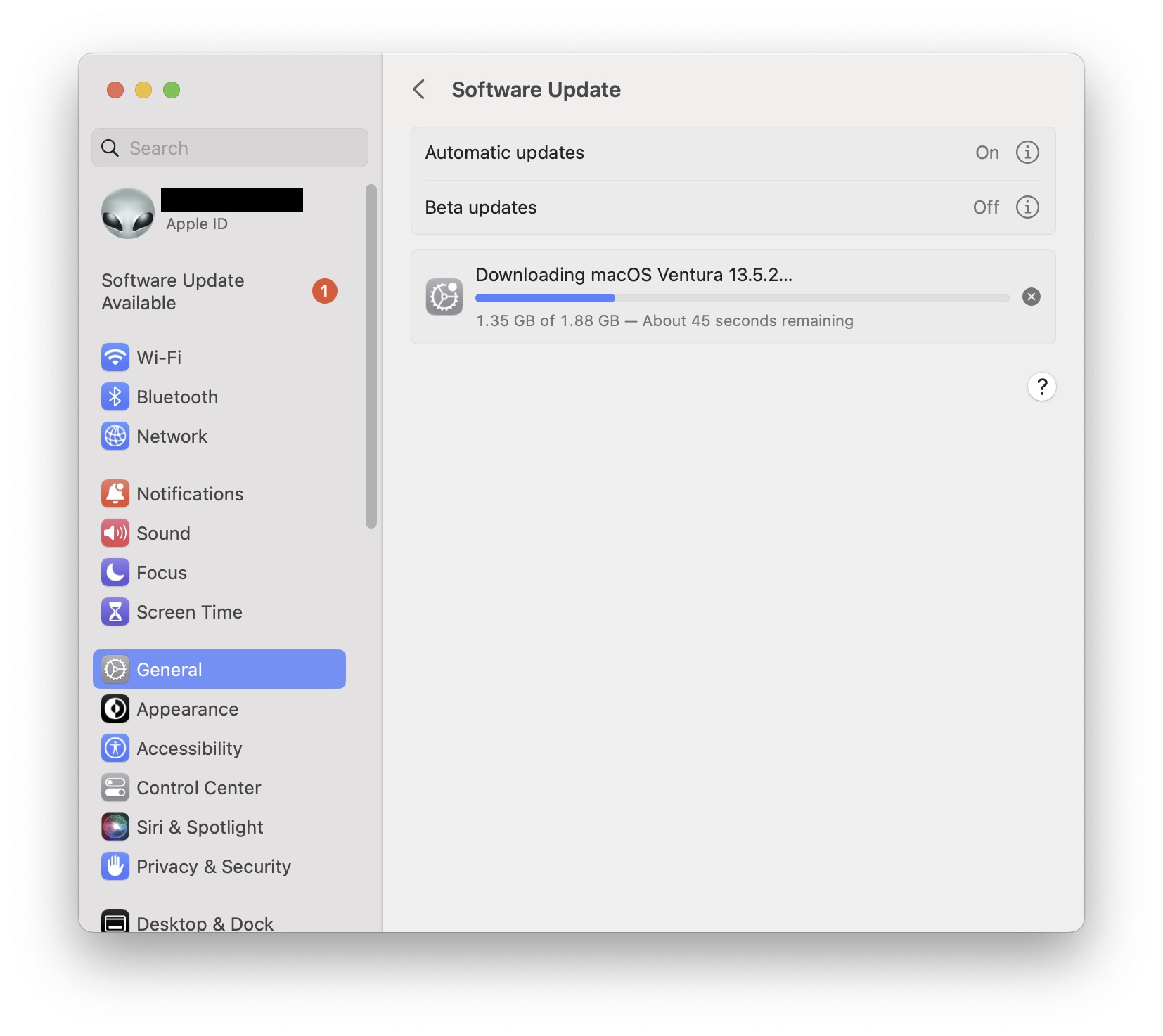Open Beta updates info button
Image resolution: width=1163 pixels, height=1036 pixels.
tap(1027, 207)
